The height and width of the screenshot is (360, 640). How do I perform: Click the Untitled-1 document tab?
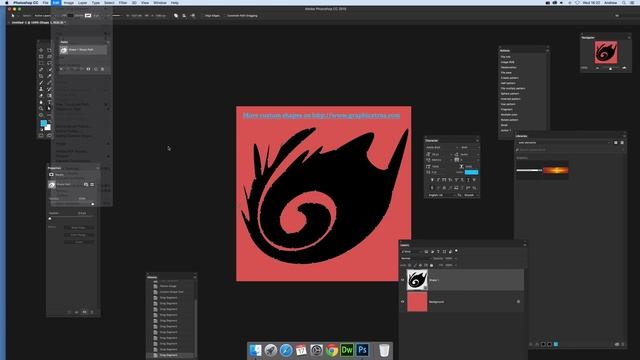coord(38,22)
